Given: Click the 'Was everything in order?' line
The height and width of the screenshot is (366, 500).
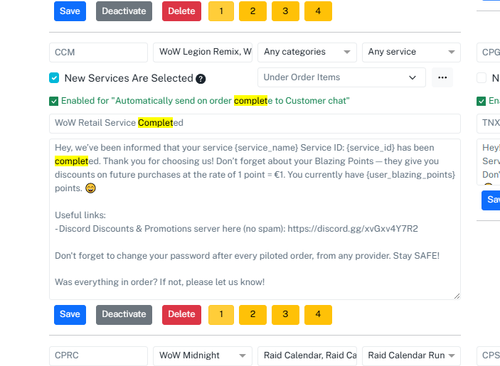Looking at the screenshot, I should [x=160, y=282].
